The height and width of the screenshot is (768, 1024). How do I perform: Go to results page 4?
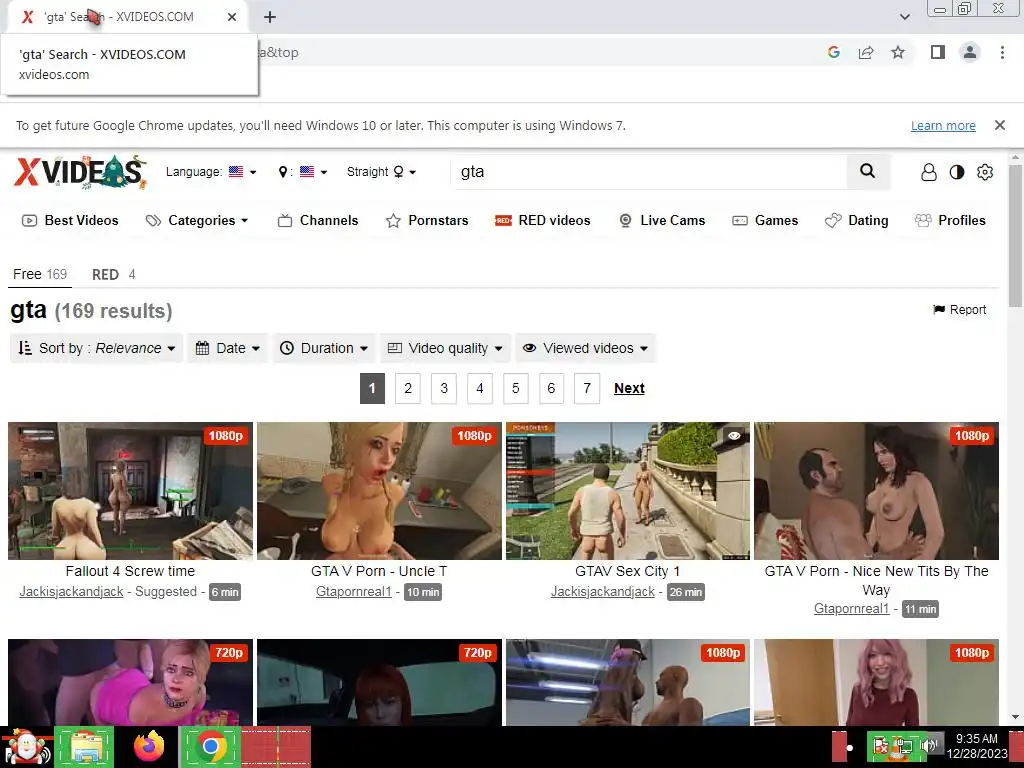480,389
